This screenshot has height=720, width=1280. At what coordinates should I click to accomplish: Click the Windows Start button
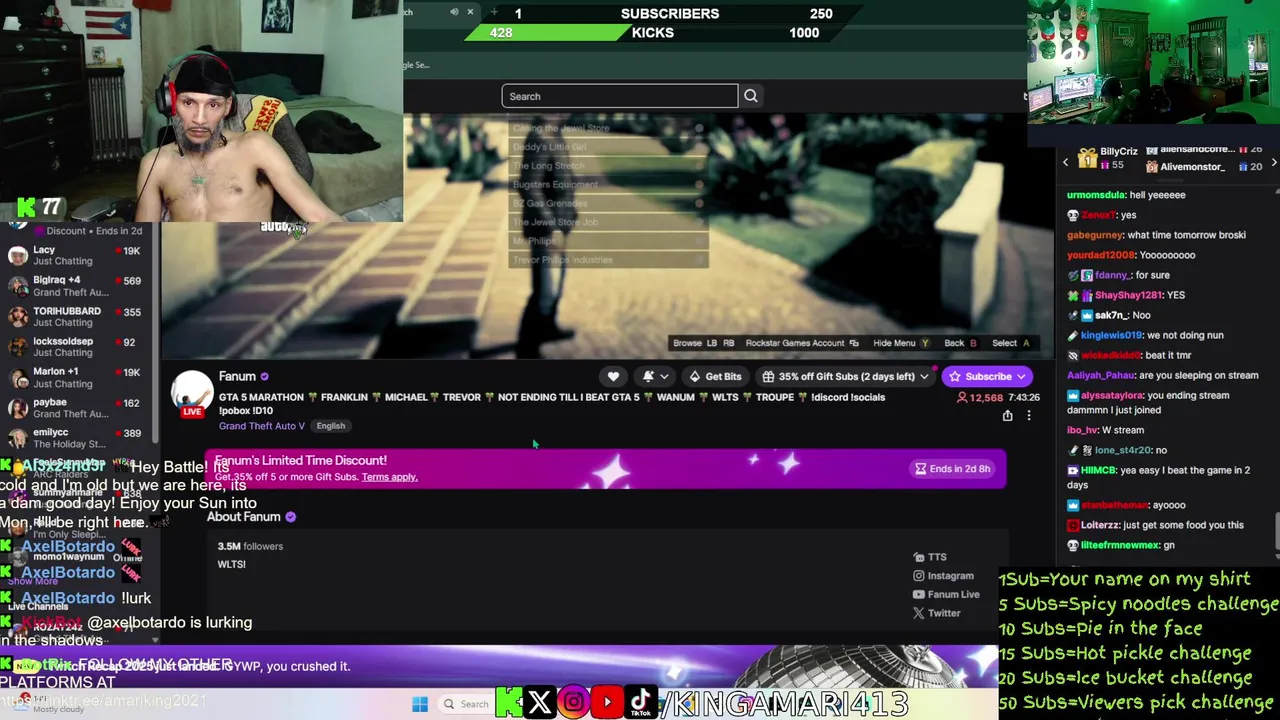[x=420, y=704]
